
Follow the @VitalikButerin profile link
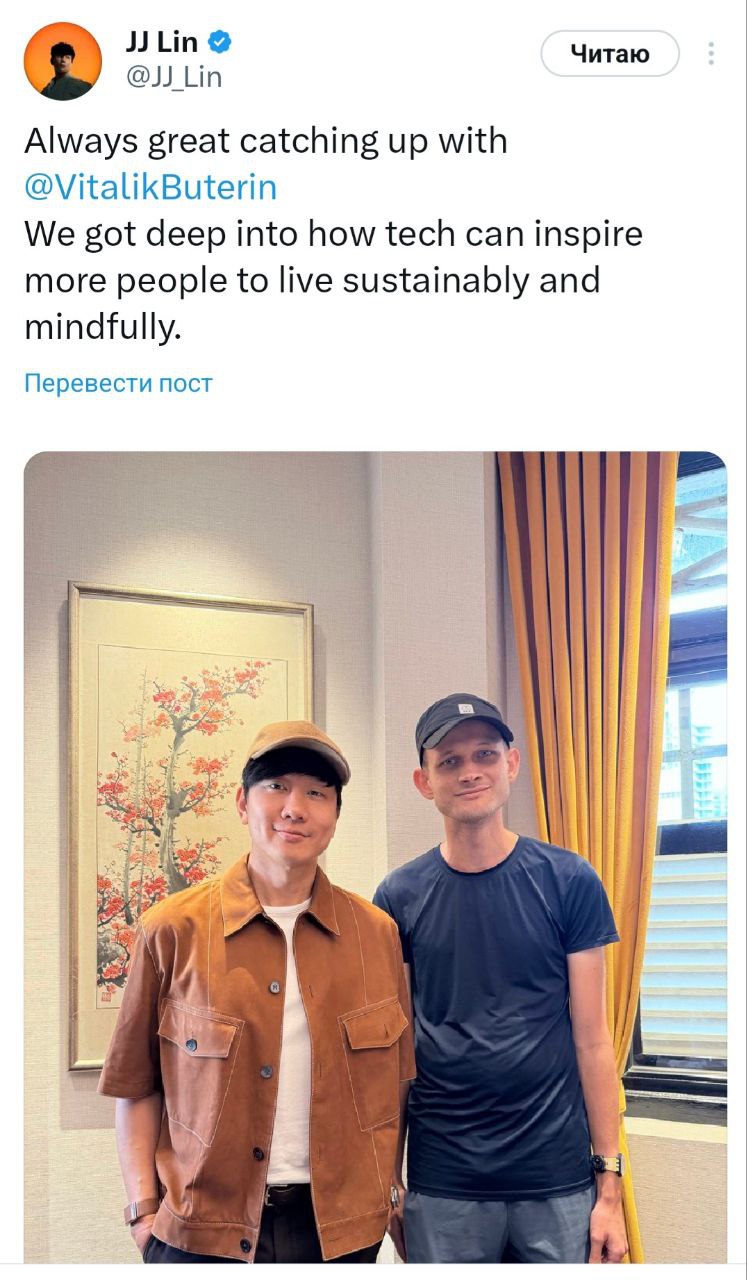click(x=152, y=187)
